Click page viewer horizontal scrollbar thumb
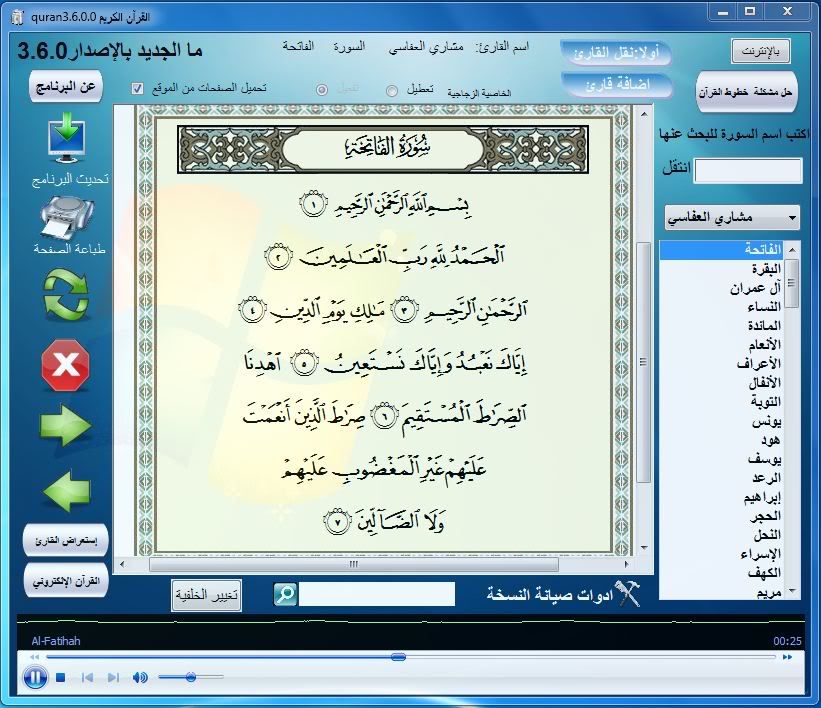 pyautogui.click(x=354, y=565)
